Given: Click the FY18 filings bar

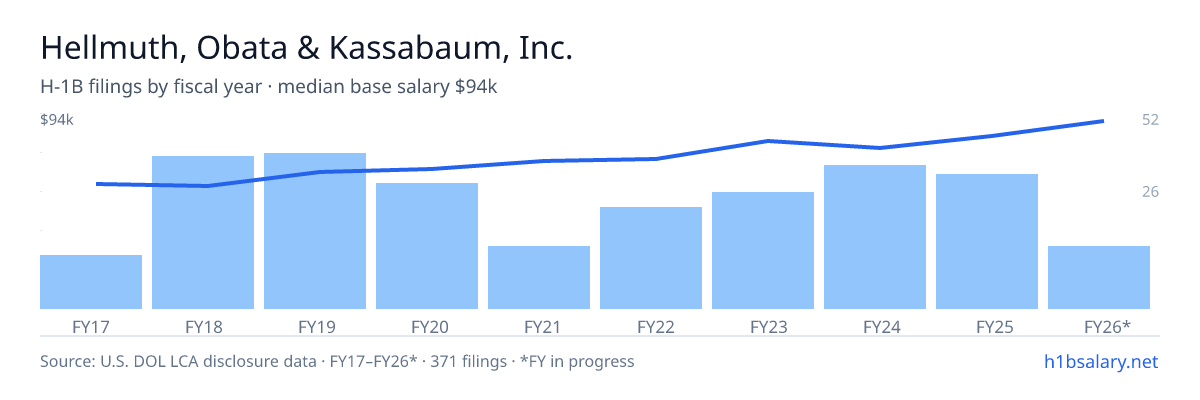Looking at the screenshot, I should (203, 232).
